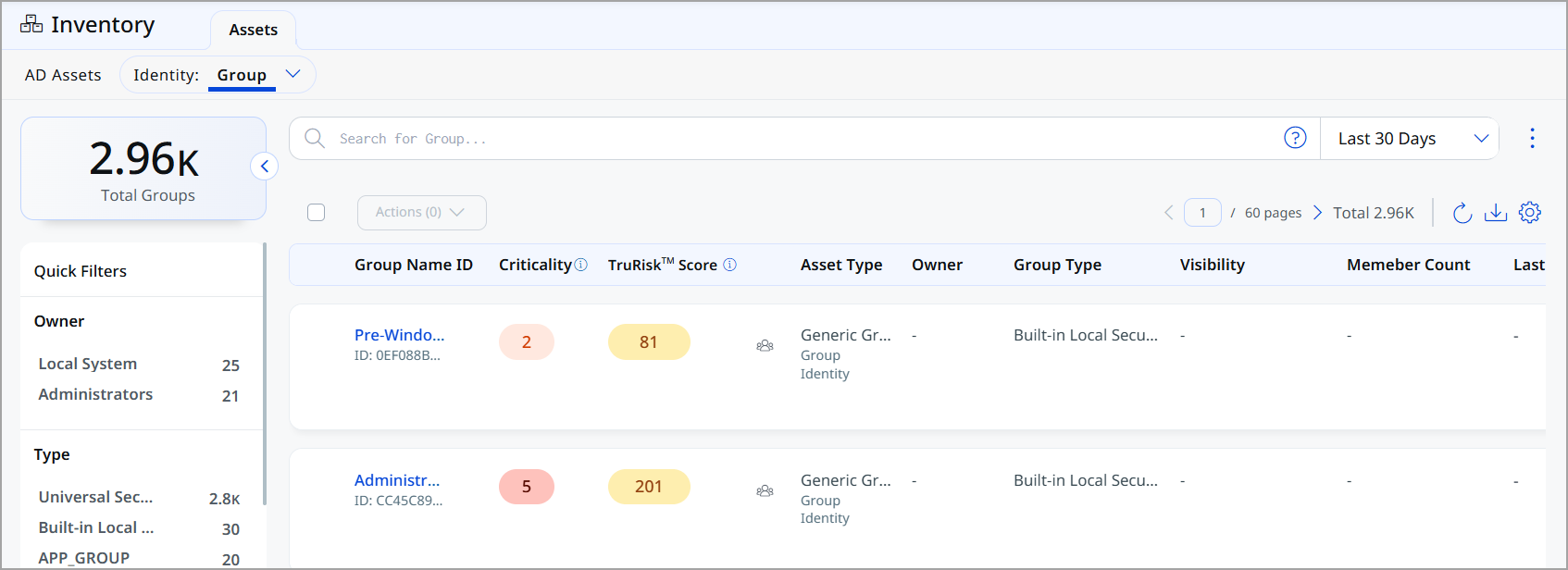The height and width of the screenshot is (570, 1568).
Task: Click the TruRisk score 201 badge
Action: point(649,487)
